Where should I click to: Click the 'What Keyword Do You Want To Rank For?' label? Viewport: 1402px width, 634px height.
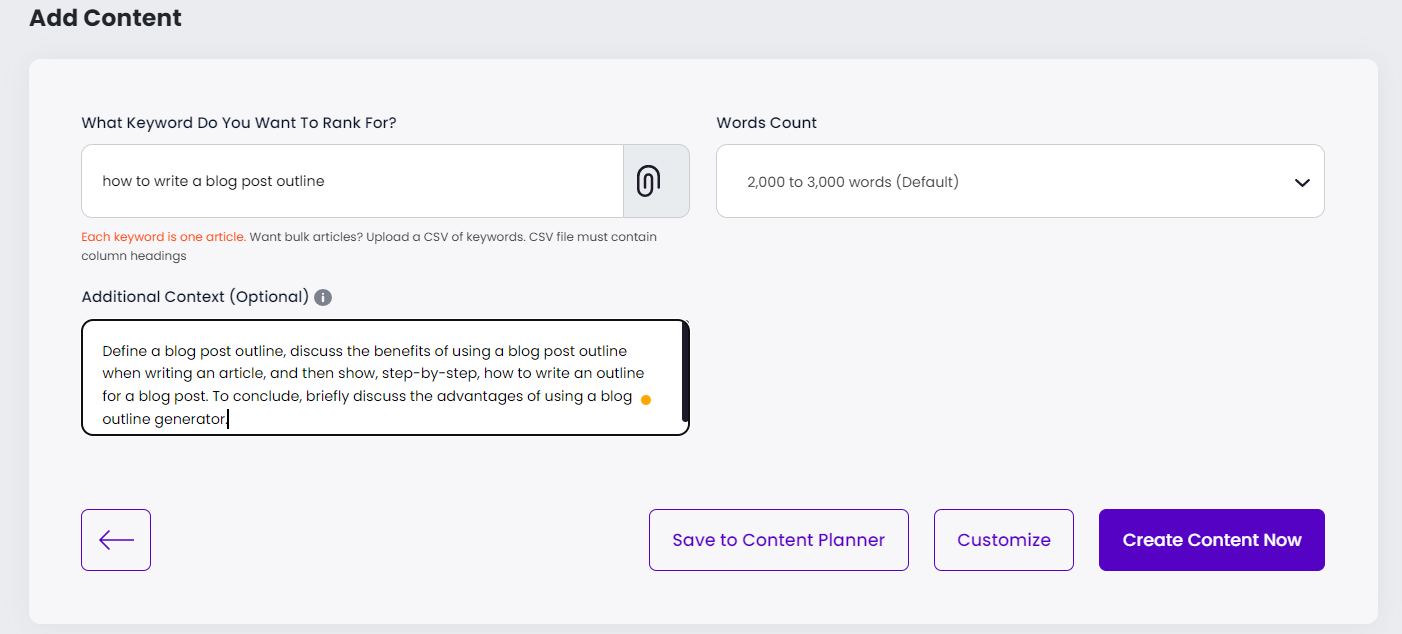point(239,123)
